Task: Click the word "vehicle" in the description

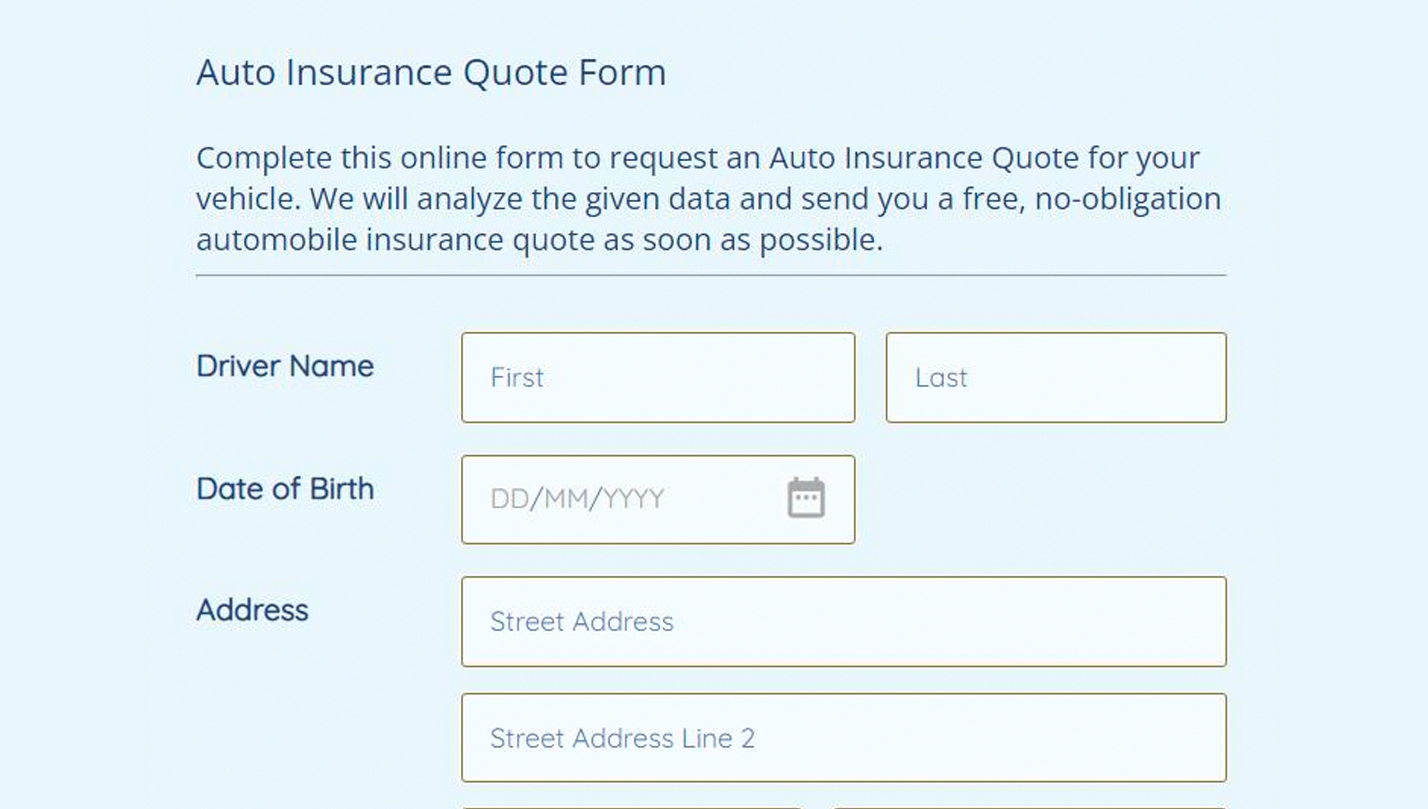Action: [x=245, y=199]
